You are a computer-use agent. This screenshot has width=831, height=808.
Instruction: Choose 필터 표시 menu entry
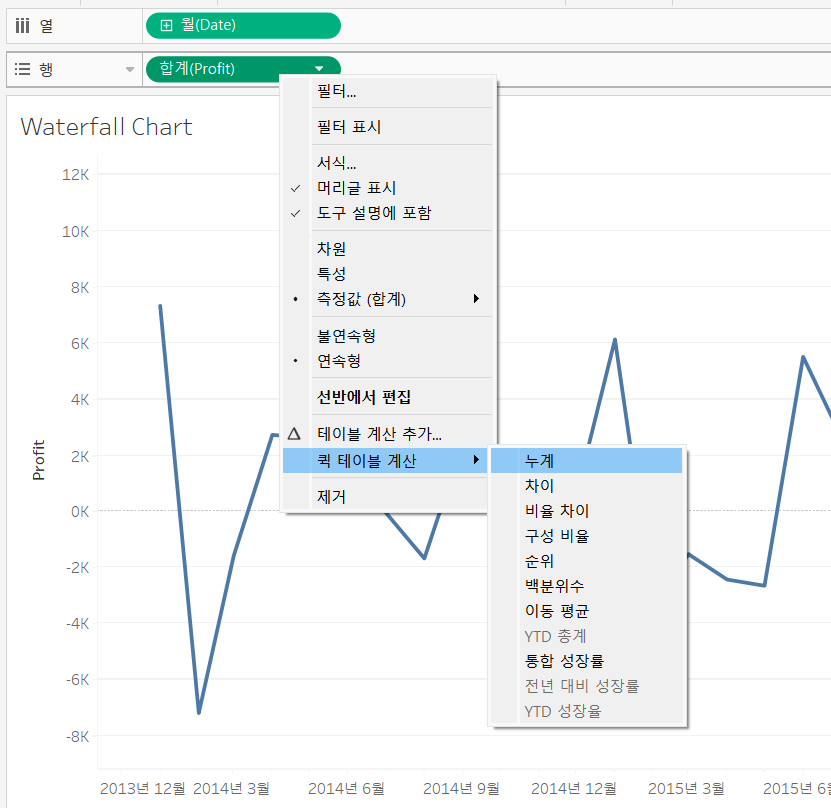click(388, 127)
